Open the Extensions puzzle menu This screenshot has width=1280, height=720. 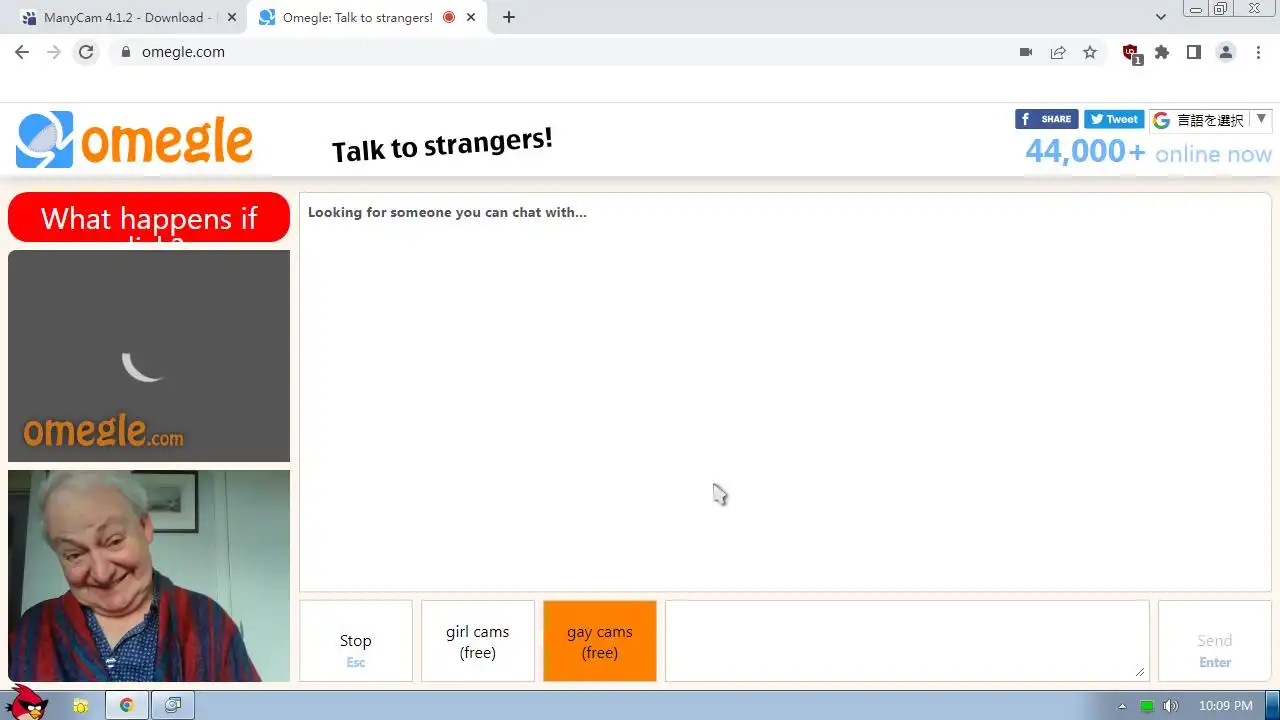click(x=1162, y=52)
